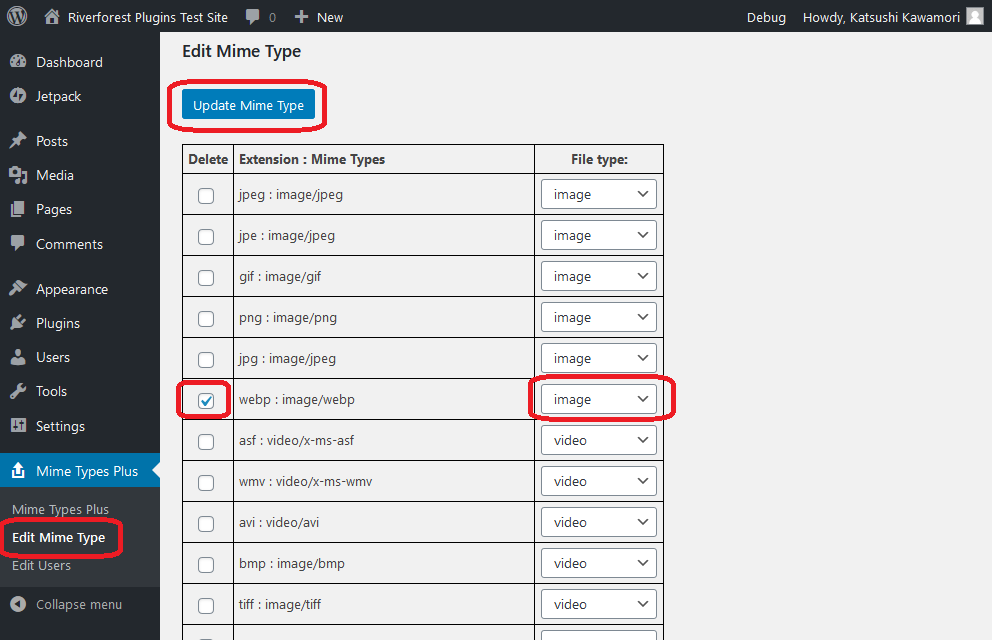Expand file type dropdown for bmp row

click(598, 563)
